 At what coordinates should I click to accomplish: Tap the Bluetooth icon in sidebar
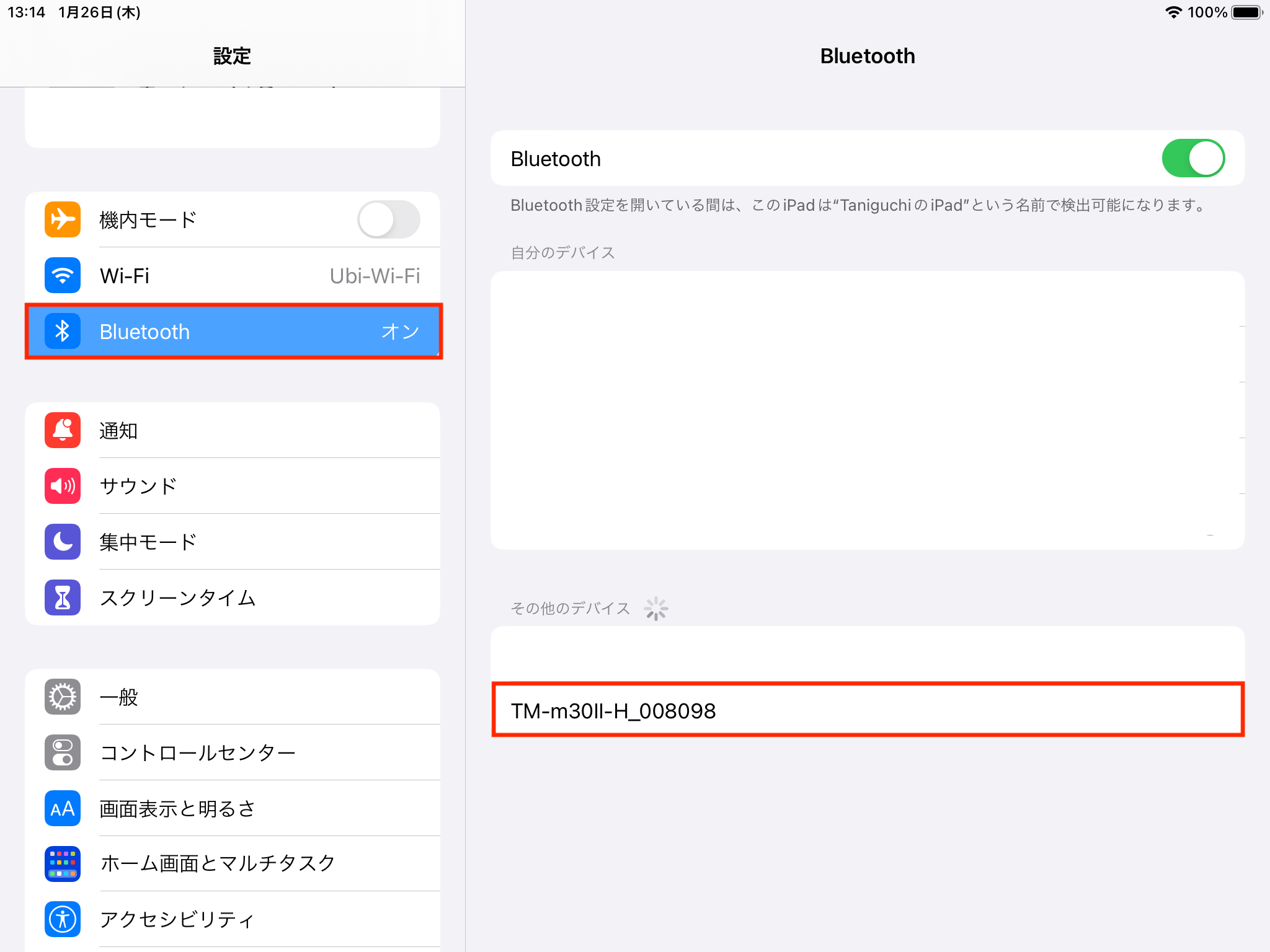coord(63,331)
